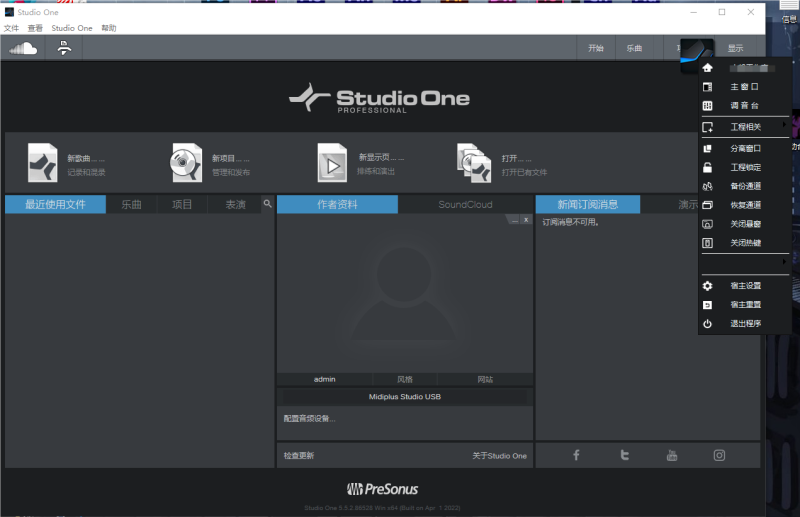Open the 查看 menu
Screen dimensions: 800x517
tap(35, 28)
